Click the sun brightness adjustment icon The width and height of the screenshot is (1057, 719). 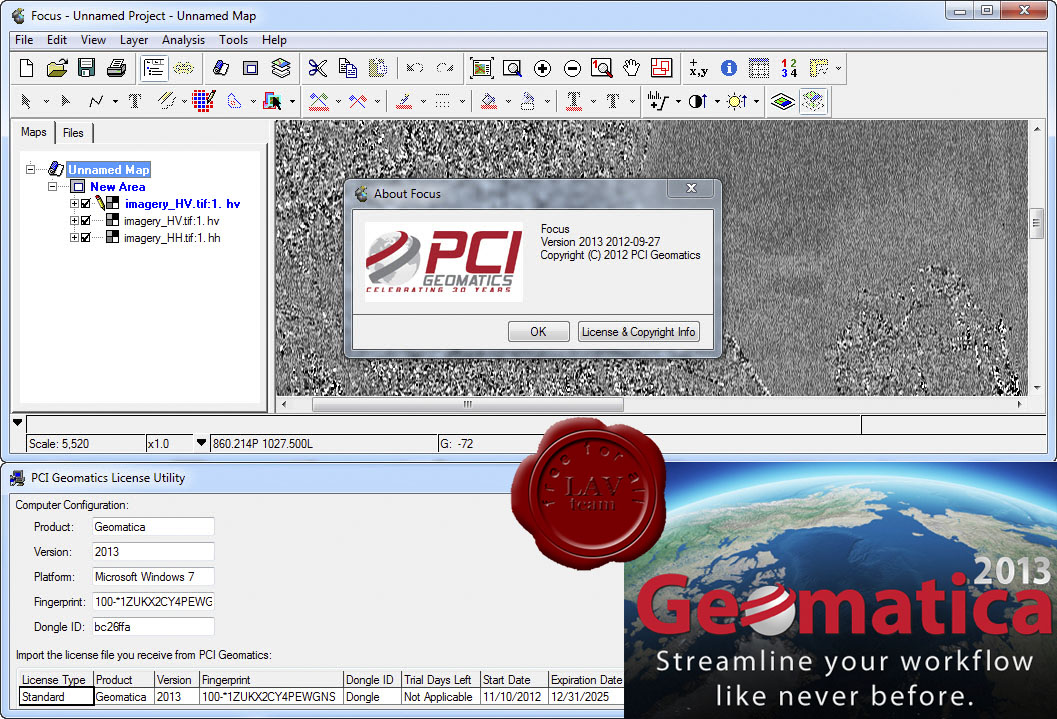click(737, 102)
